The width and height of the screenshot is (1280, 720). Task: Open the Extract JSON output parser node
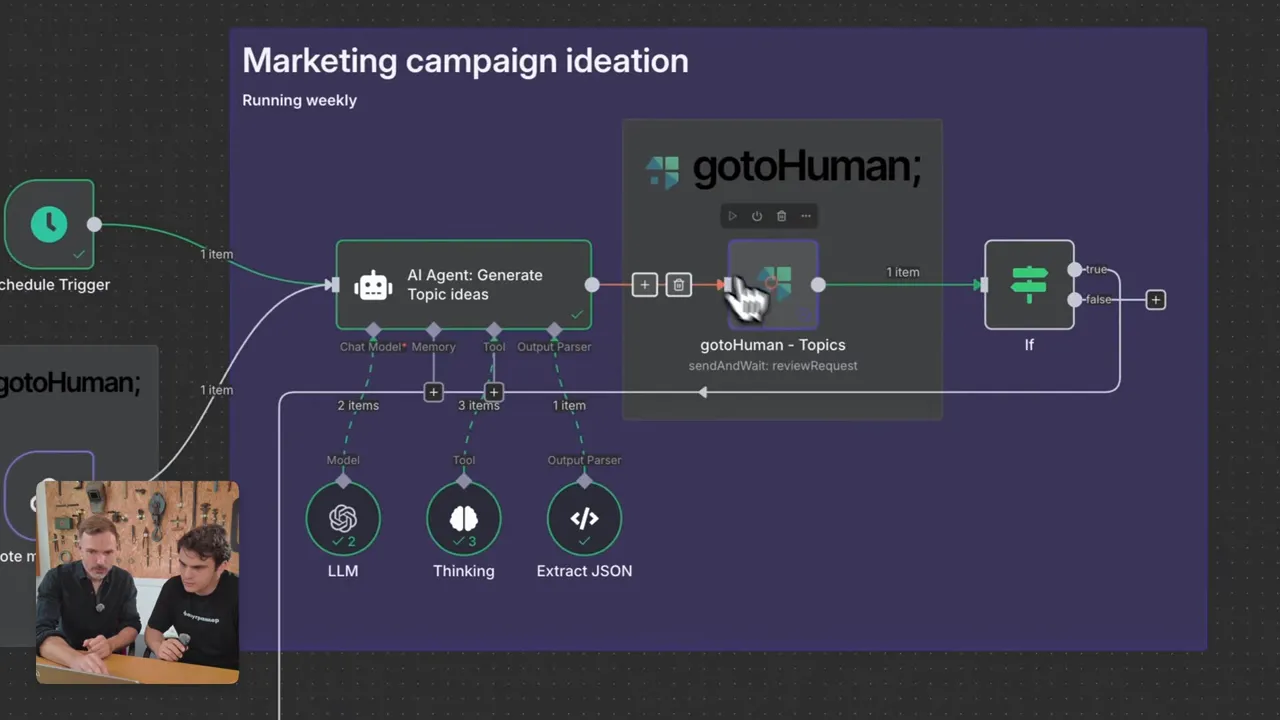[584, 518]
